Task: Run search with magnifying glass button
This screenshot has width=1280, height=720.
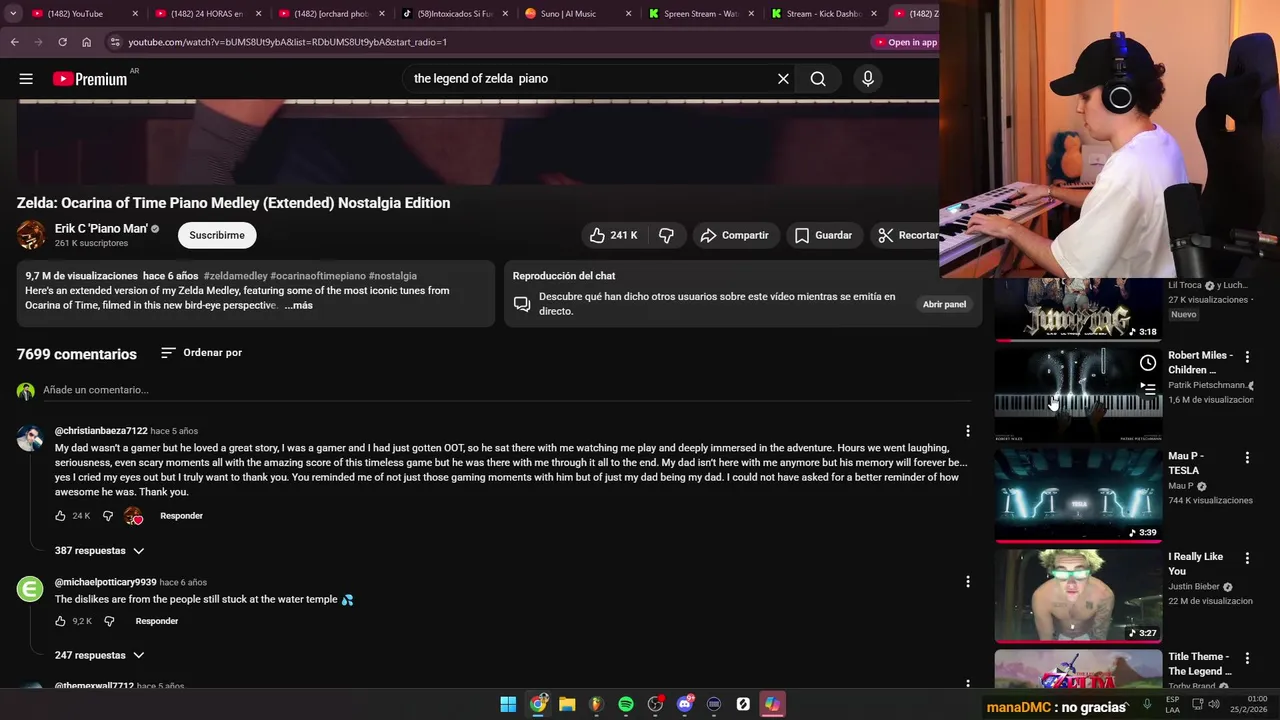Action: pos(818,79)
